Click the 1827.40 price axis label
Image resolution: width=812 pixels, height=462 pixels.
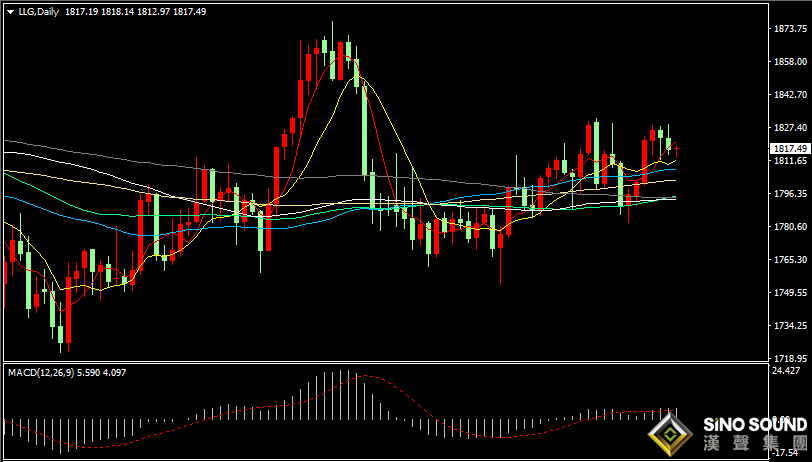pyautogui.click(x=788, y=127)
